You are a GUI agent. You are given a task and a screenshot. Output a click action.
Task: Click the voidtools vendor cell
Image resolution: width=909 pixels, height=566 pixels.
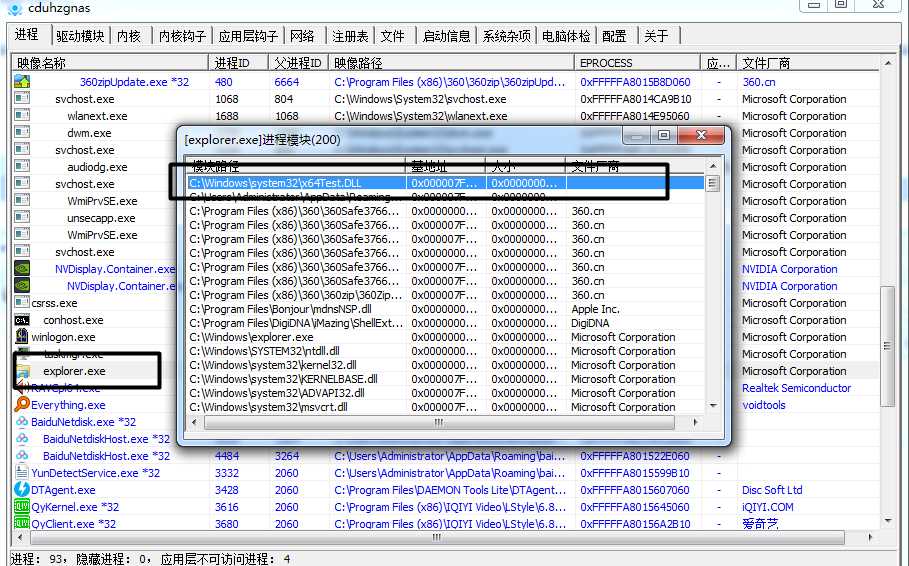(763, 405)
